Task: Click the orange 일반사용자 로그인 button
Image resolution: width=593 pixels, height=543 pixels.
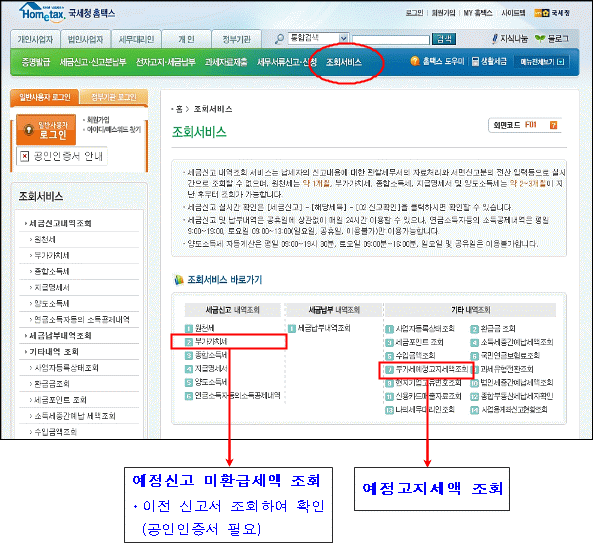Action: click(x=46, y=130)
